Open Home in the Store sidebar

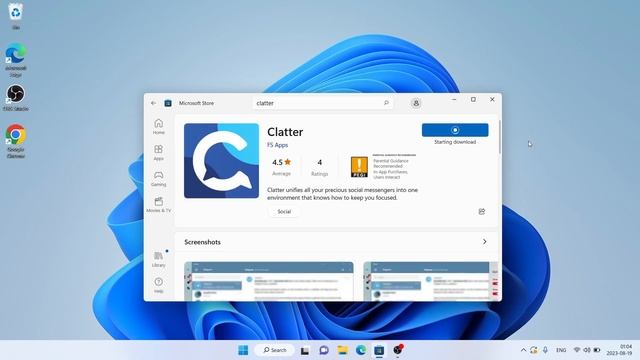[159, 127]
